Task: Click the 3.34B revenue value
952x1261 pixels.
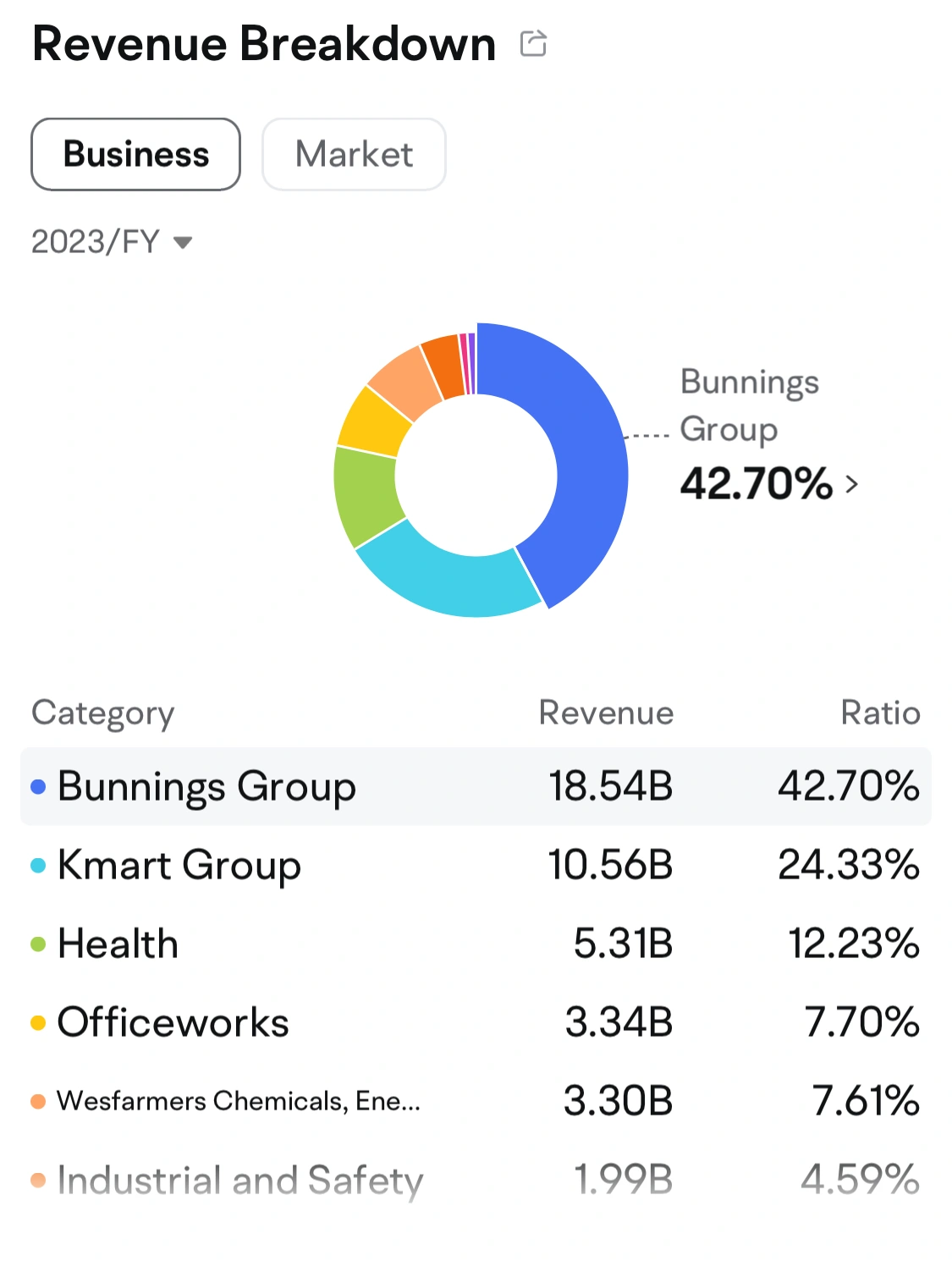Action: (x=619, y=1022)
